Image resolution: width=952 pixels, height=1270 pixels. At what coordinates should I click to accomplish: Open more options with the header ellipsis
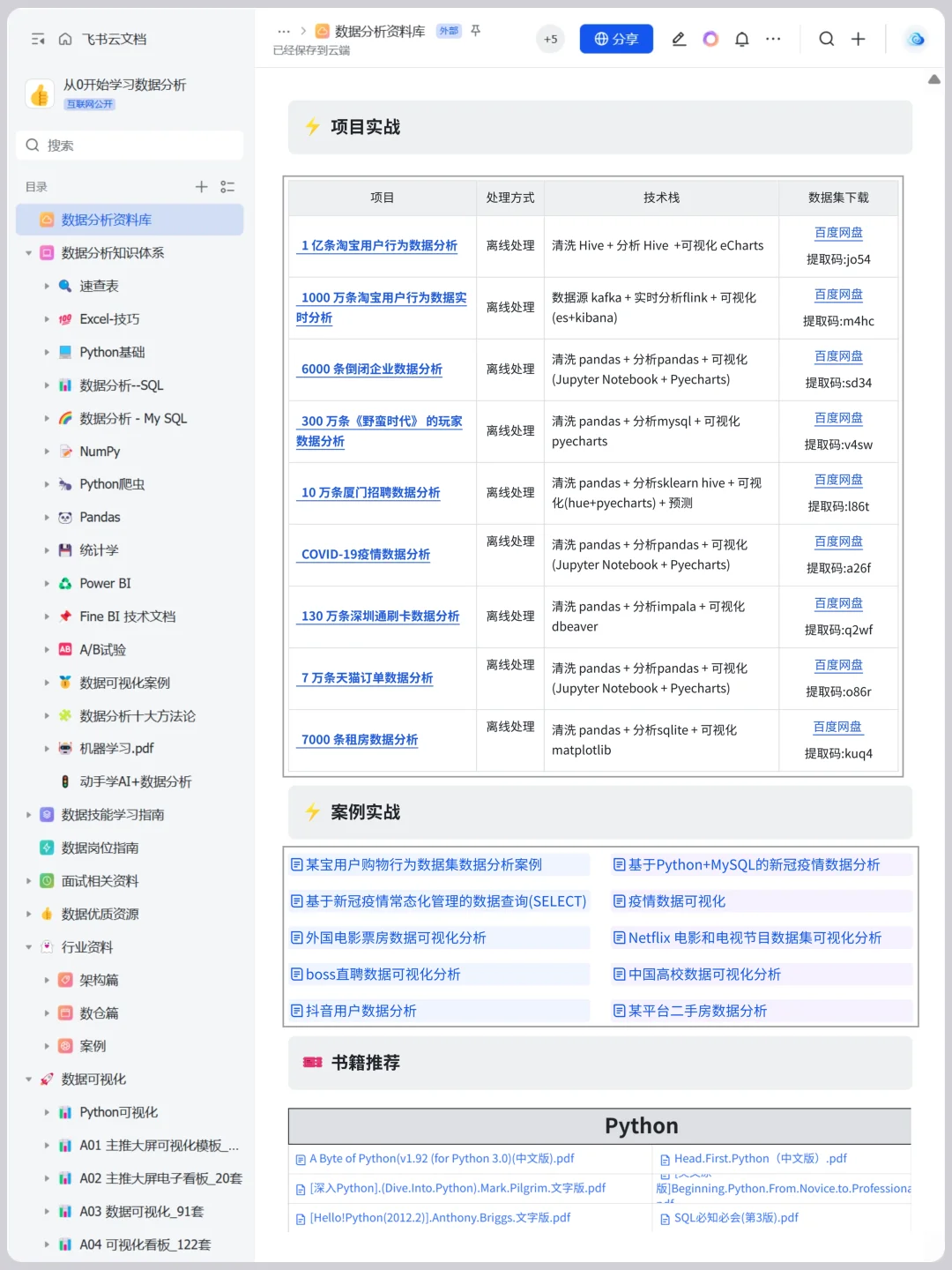point(773,39)
